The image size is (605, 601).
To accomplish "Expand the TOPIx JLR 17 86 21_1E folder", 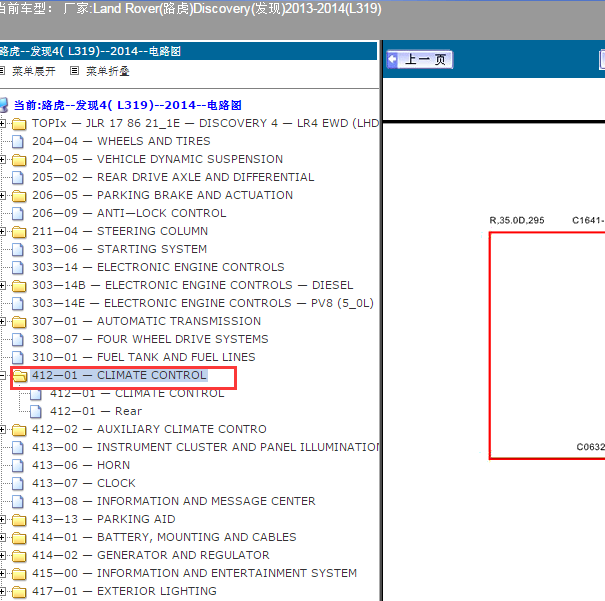I will (x=2, y=123).
